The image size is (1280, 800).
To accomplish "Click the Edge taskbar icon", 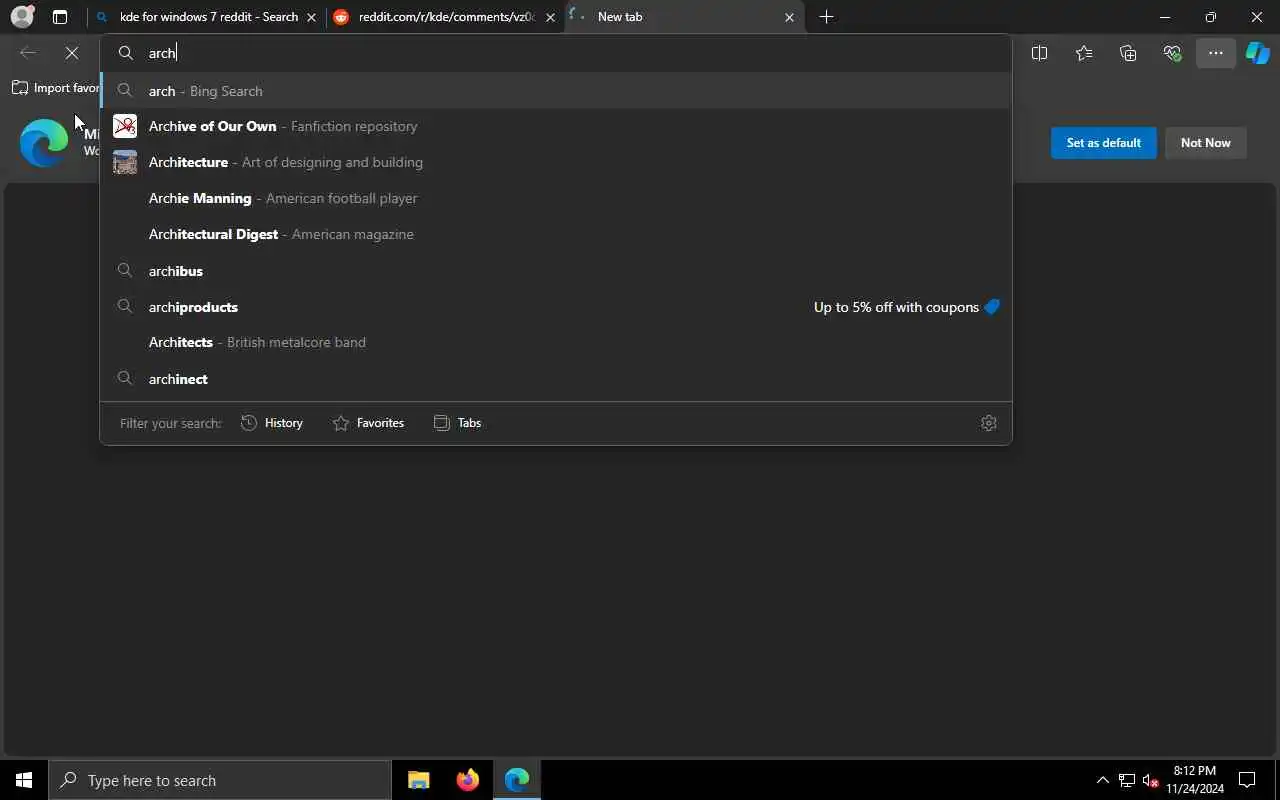I will pos(517,780).
